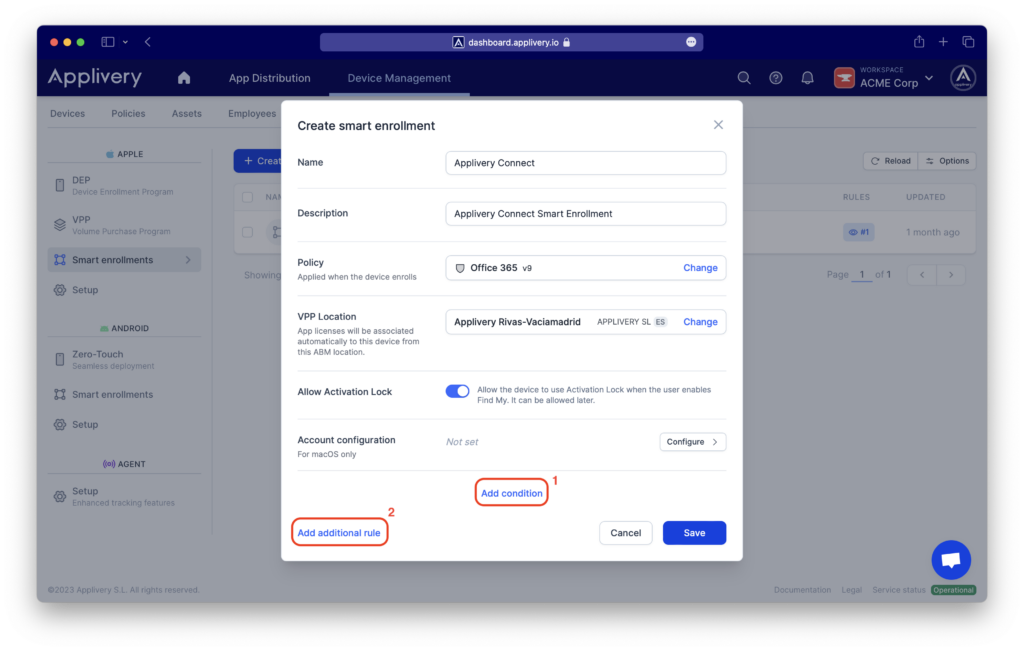Click the ACME Corp workspace logo
The width and height of the screenshot is (1024, 651).
coord(844,78)
